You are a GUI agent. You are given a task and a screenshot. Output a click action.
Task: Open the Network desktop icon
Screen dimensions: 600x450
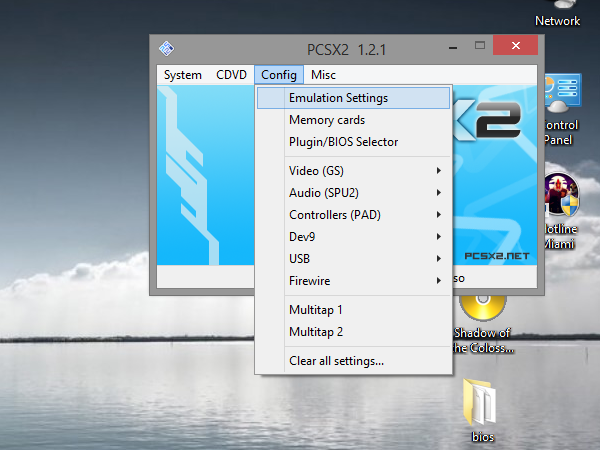point(558,14)
